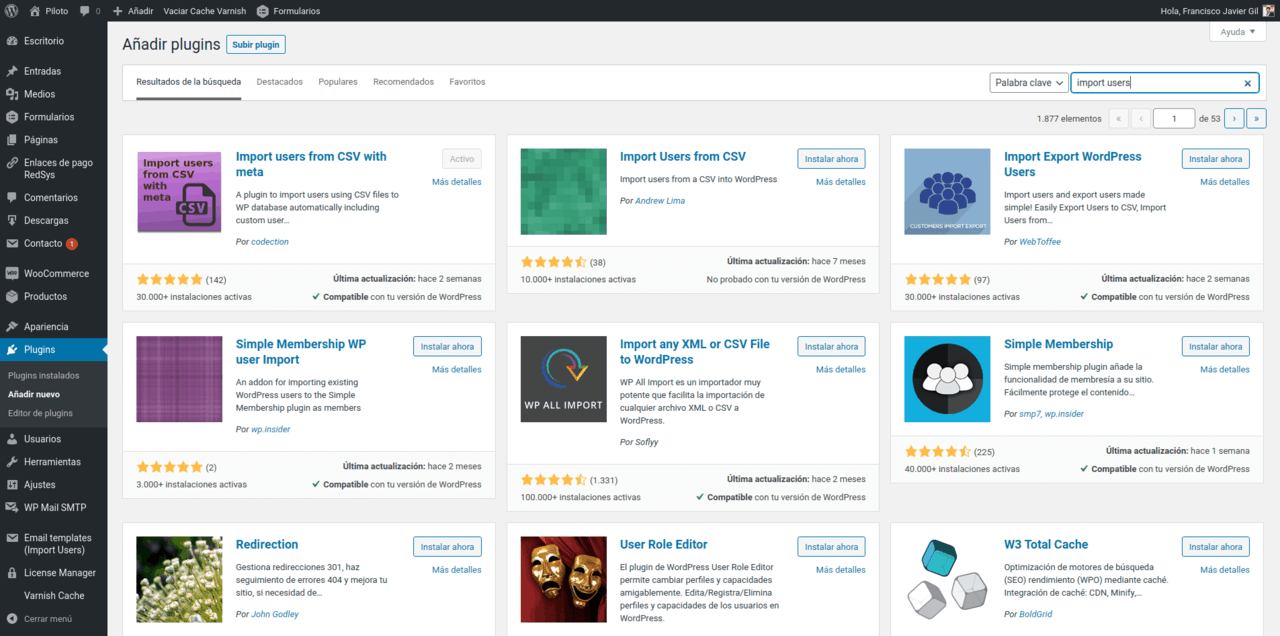Click the Piloto site home icon
Screen dimensions: 1280x636
(35, 11)
